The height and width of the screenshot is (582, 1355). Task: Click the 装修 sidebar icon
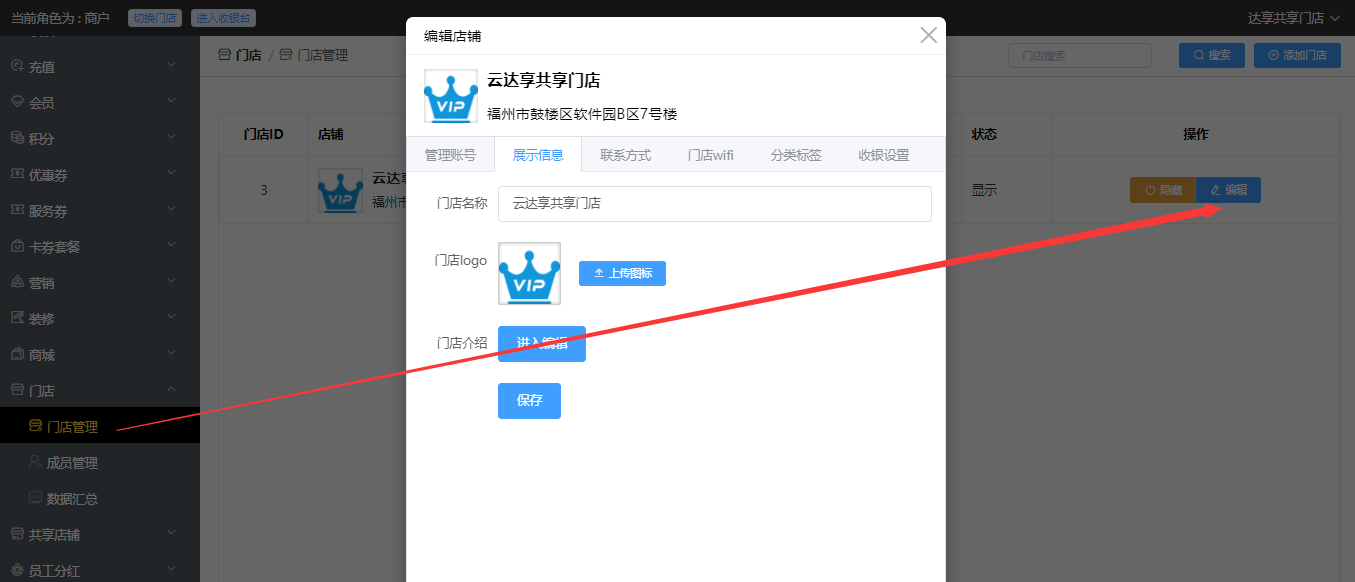(x=16, y=318)
